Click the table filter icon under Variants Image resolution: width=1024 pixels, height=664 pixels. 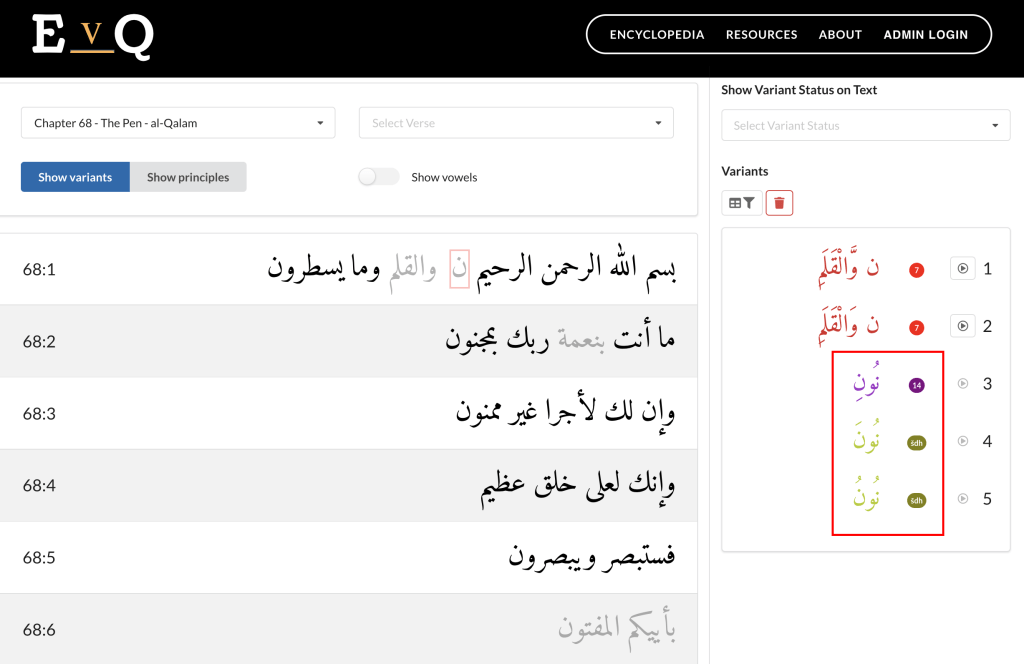(x=741, y=203)
